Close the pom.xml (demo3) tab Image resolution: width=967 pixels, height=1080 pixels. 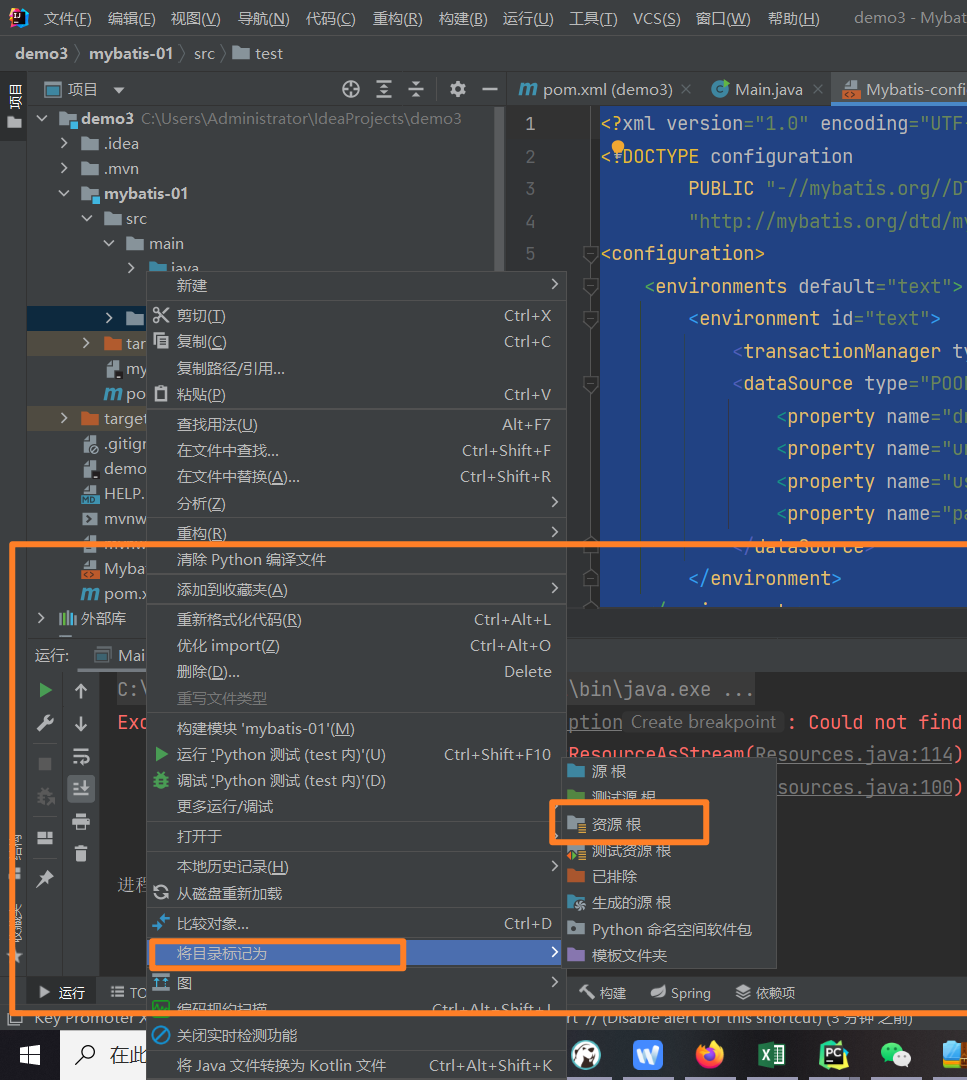point(686,89)
